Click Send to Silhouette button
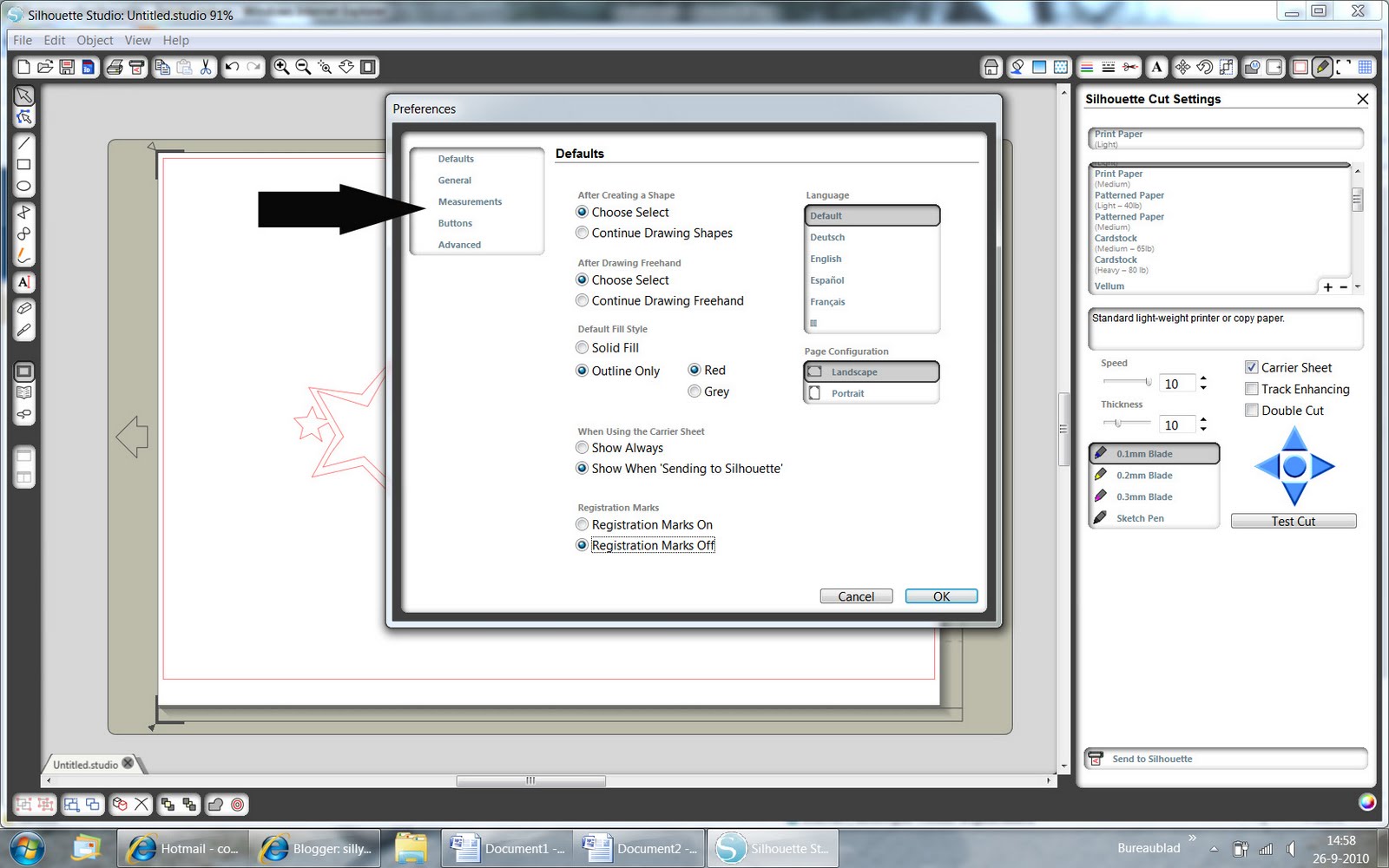1389x868 pixels. tap(1226, 759)
